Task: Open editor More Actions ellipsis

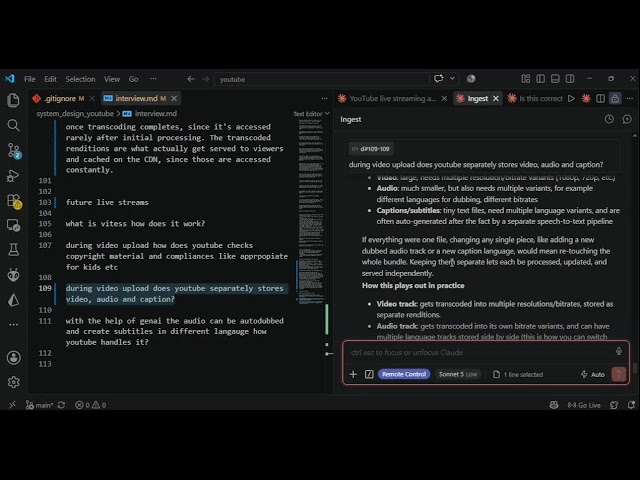Action: coord(324,98)
